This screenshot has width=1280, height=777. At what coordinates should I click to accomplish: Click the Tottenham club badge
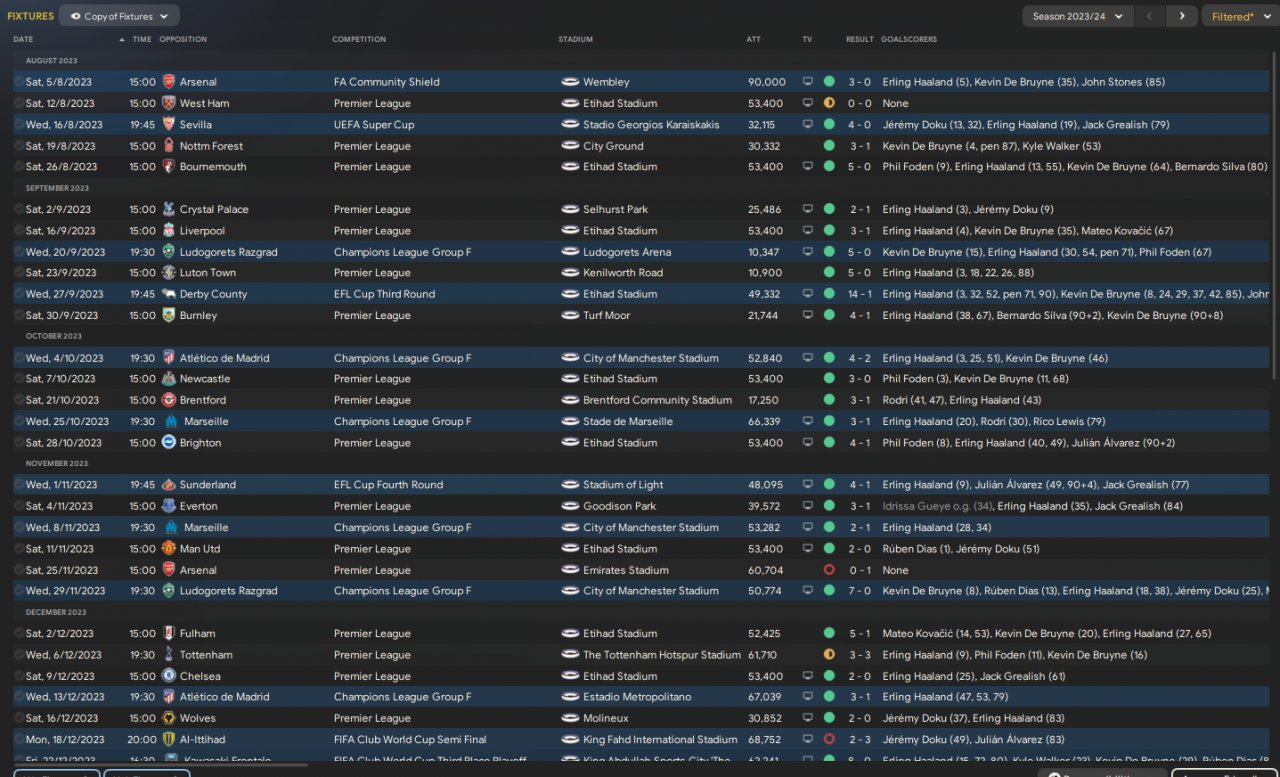(169, 655)
